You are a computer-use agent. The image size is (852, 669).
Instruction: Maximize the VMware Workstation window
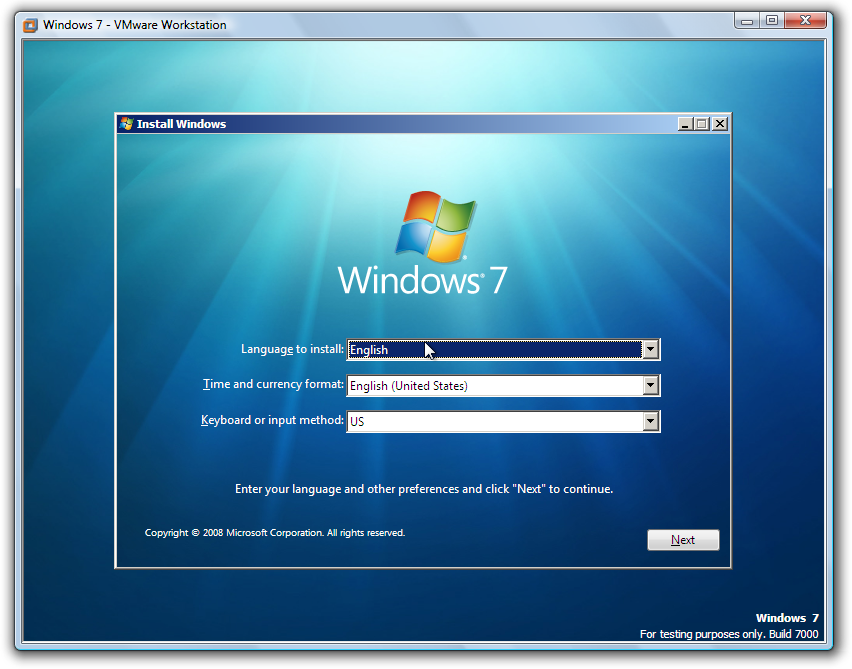coord(771,20)
